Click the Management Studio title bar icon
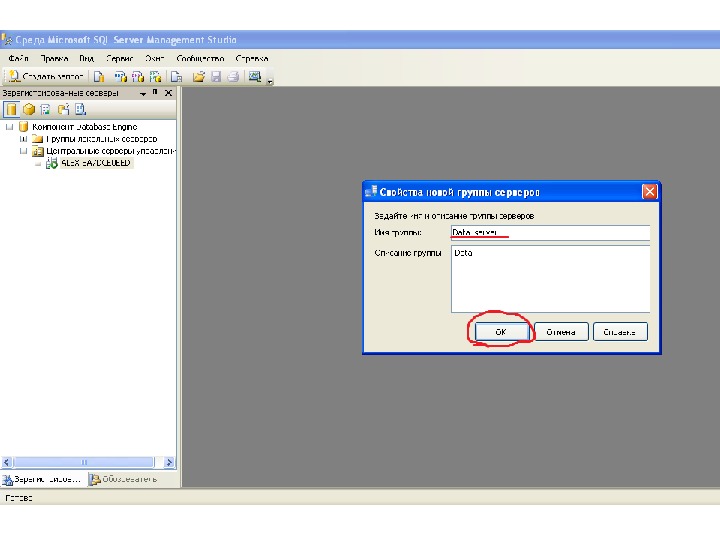This screenshot has height=540, width=720. click(7, 40)
